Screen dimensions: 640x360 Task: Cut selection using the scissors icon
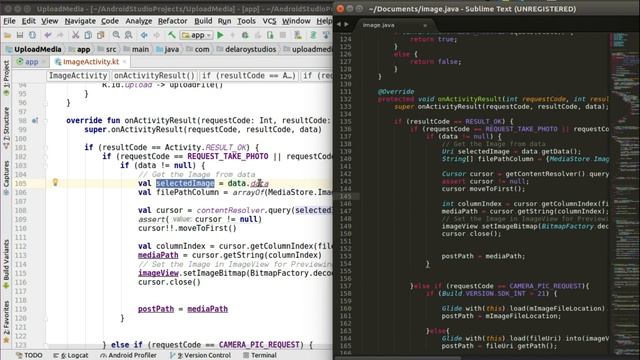tap(76, 36)
